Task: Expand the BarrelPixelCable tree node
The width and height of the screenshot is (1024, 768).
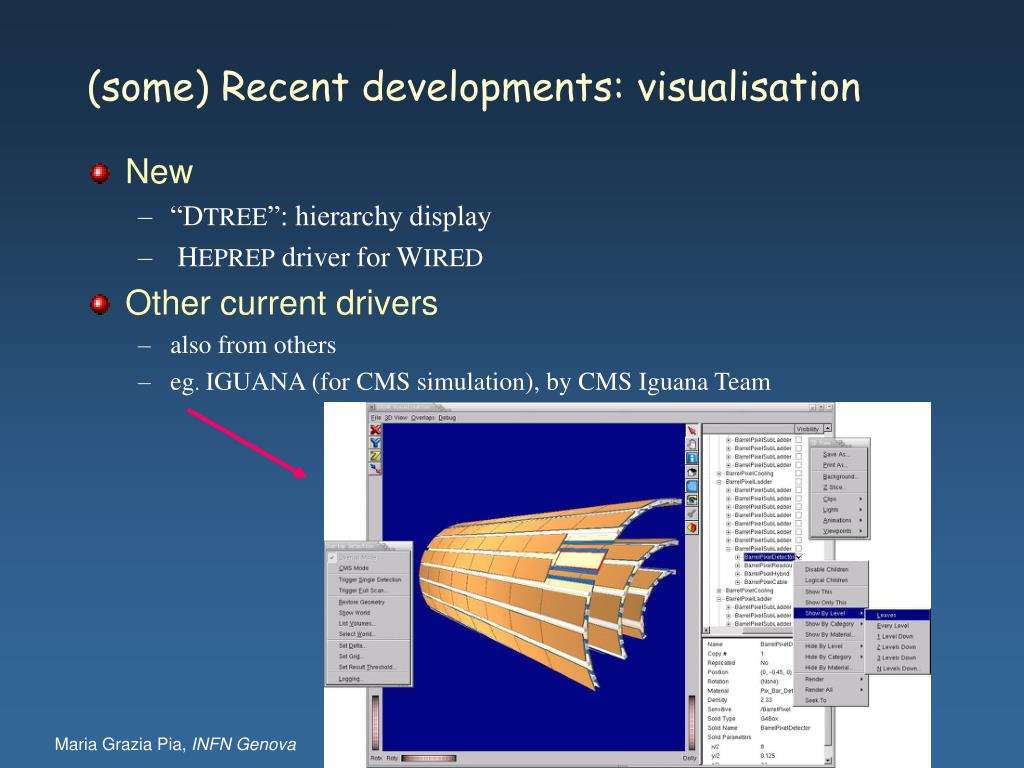Action: (x=738, y=582)
